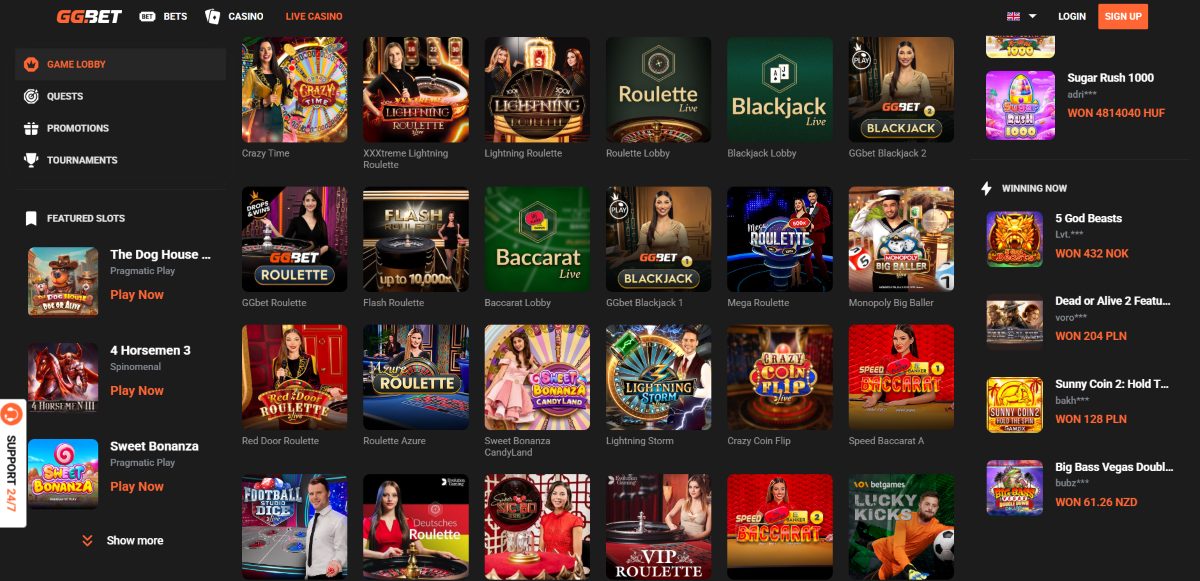Screen dimensions: 1200x581
Task: Open the Lightning Storm game tile
Action: [658, 377]
